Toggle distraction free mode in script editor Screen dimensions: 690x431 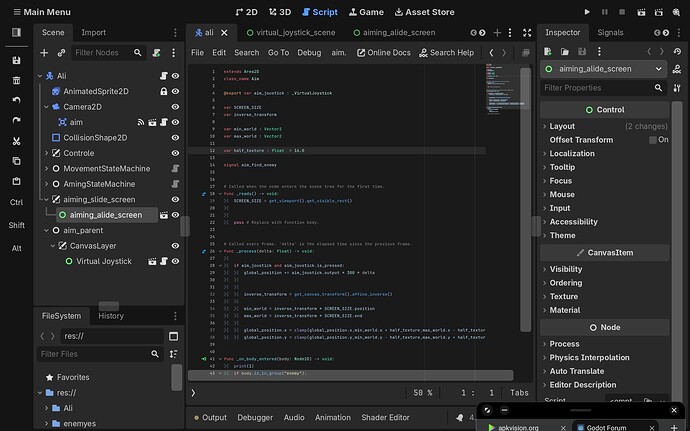(527, 33)
